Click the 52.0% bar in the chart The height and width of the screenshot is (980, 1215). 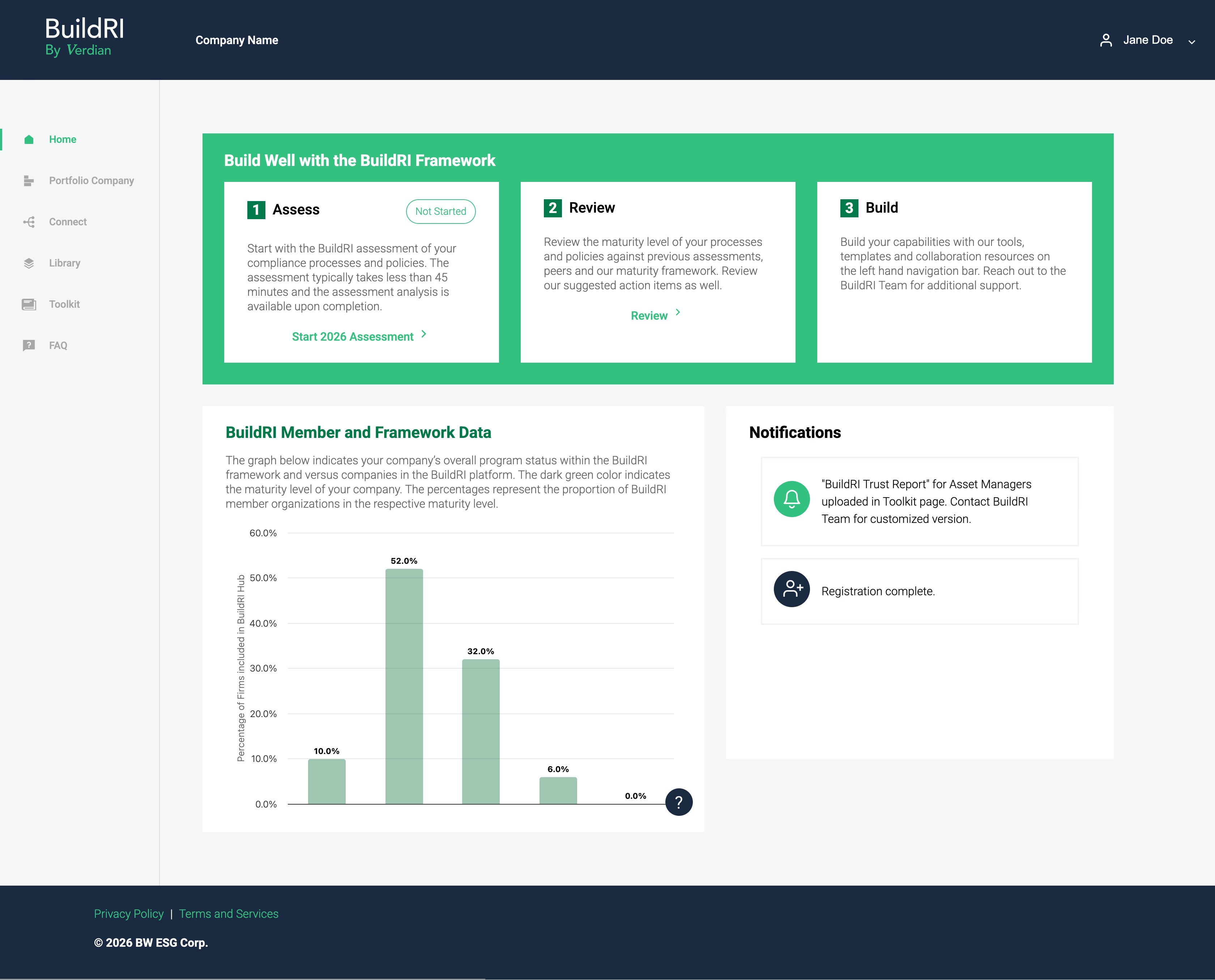point(404,686)
